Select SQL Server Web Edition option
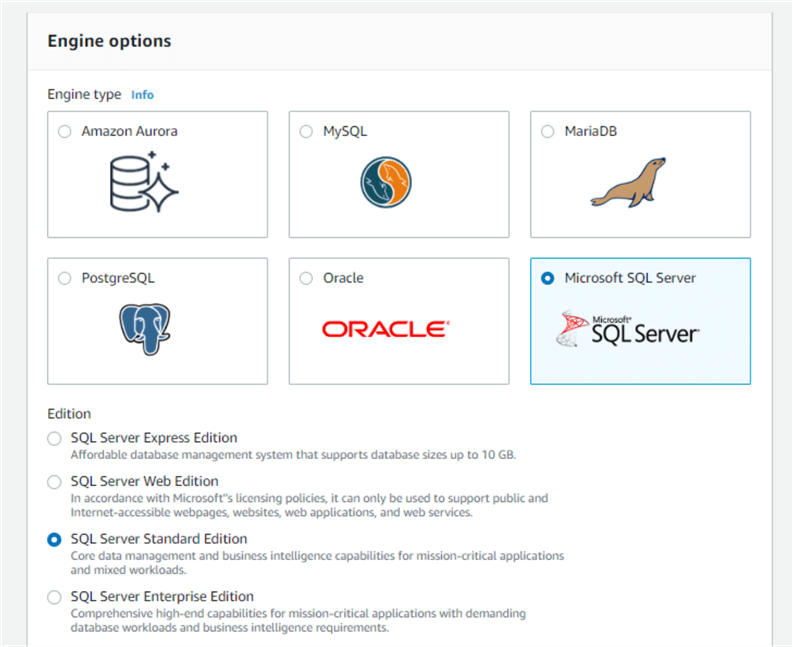The width and height of the screenshot is (793, 647). click(54, 482)
